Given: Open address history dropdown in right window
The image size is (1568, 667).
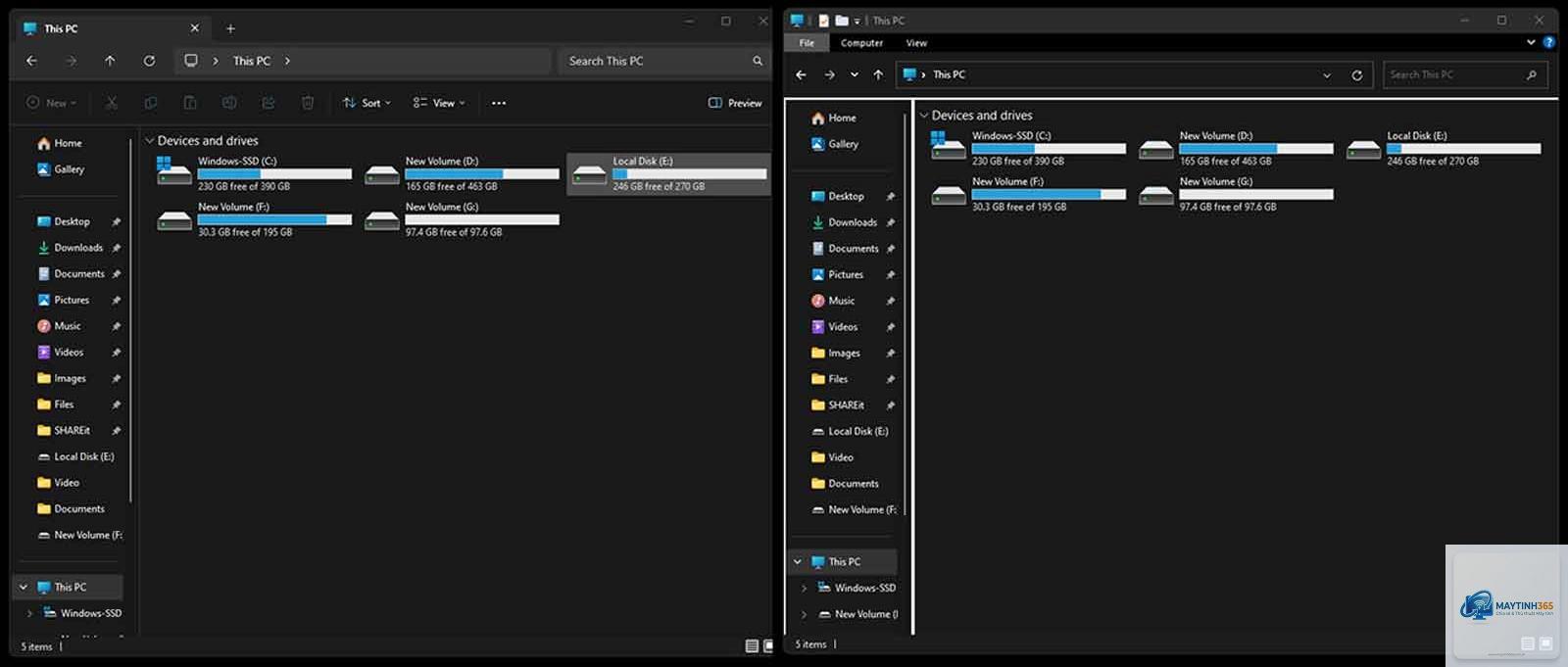Looking at the screenshot, I should 1327,74.
